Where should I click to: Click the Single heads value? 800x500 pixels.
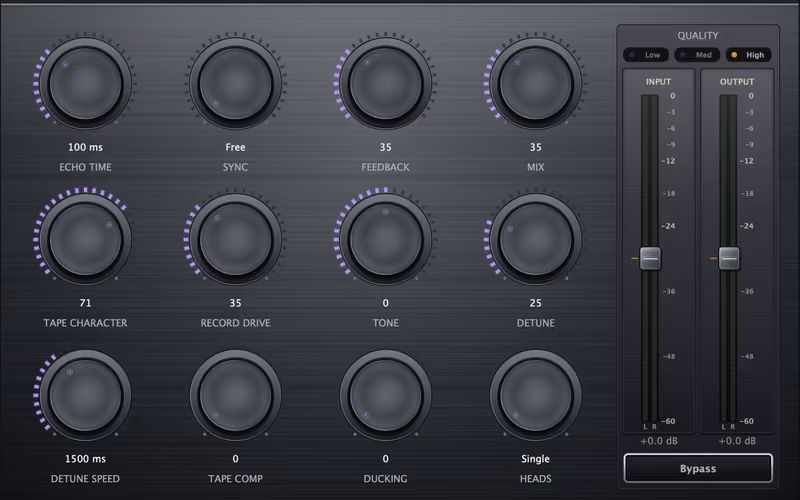point(535,459)
